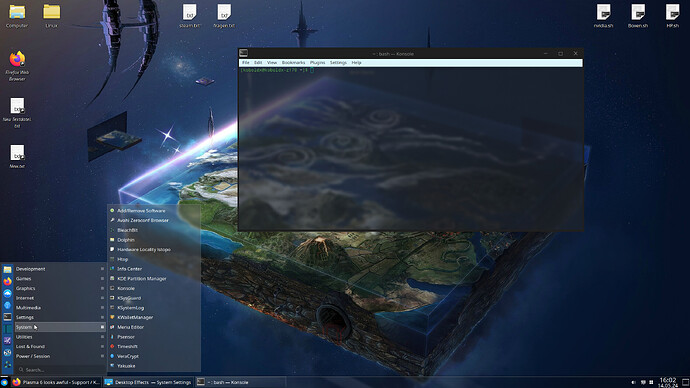690x388 pixels.
Task: Expand the Lost & Found category
Action: click(60, 346)
